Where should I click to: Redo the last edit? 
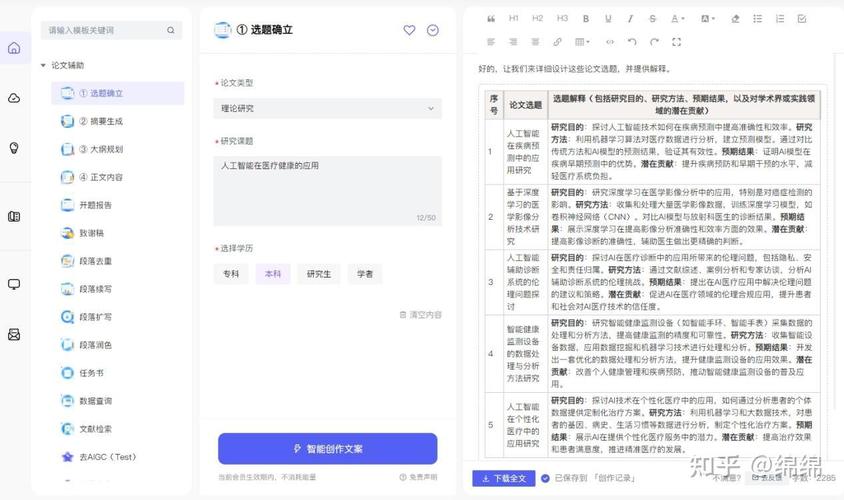(654, 41)
